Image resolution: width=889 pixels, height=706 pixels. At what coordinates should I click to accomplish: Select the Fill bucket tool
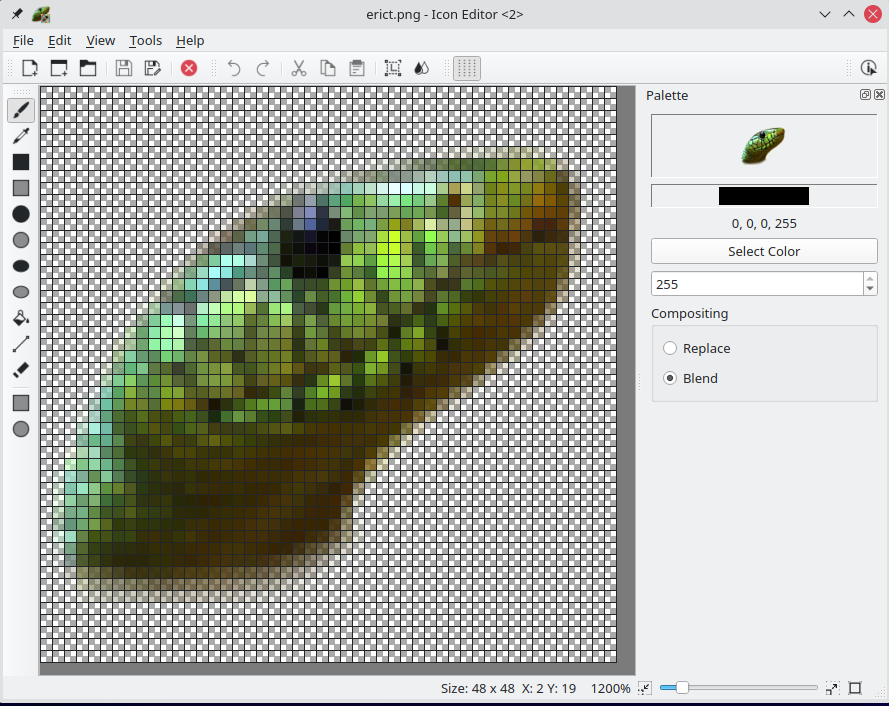pyautogui.click(x=20, y=318)
